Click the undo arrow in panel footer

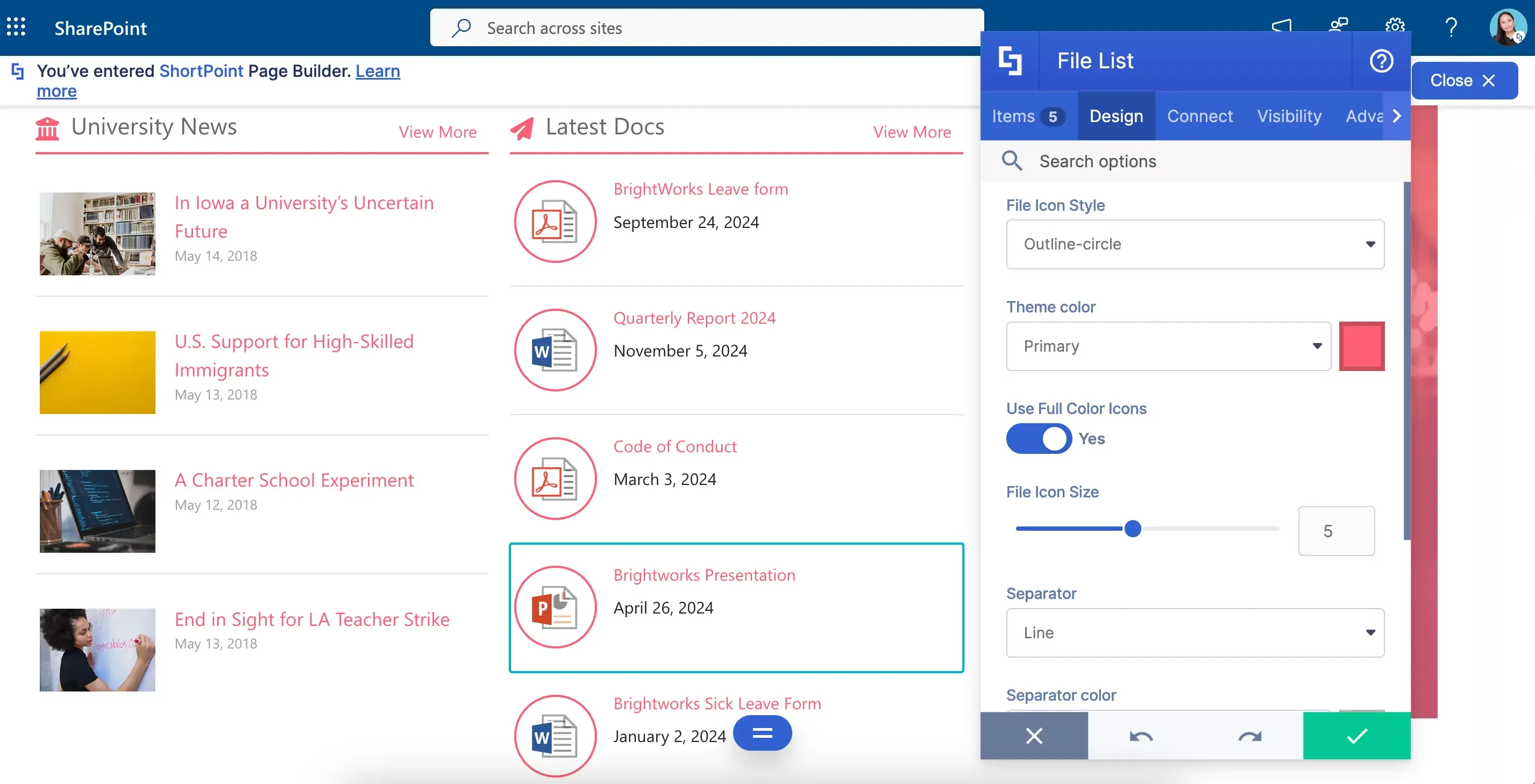click(1141, 736)
